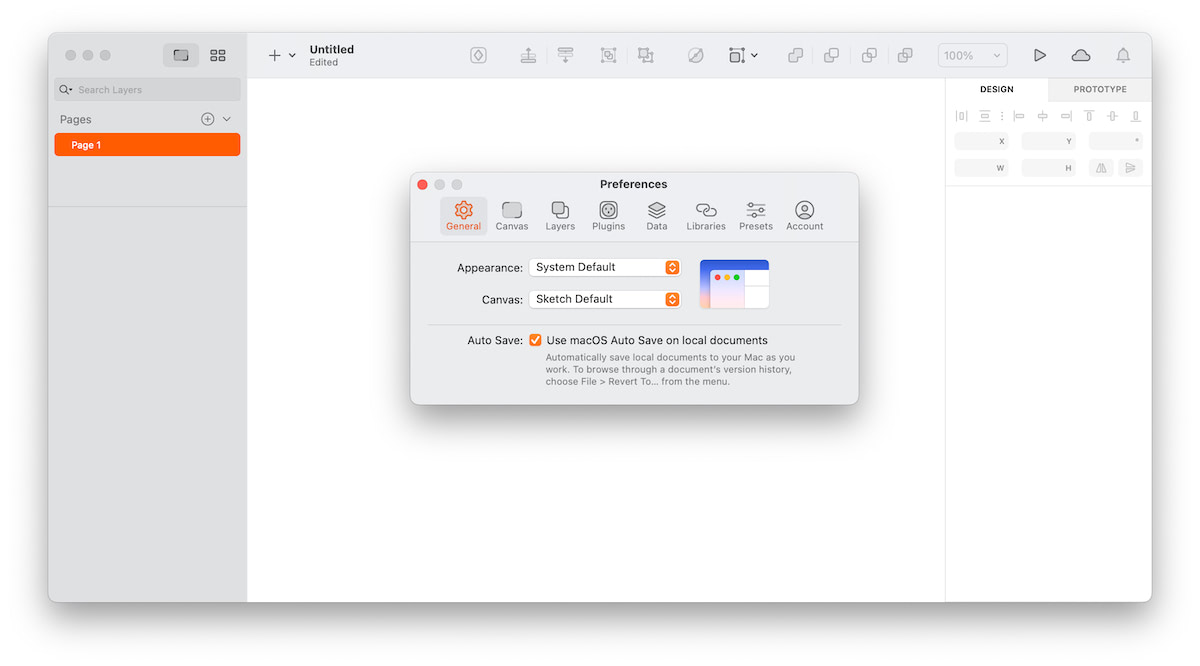This screenshot has height=666, width=1200.
Task: Open the Appearance dropdown
Action: coord(605,267)
